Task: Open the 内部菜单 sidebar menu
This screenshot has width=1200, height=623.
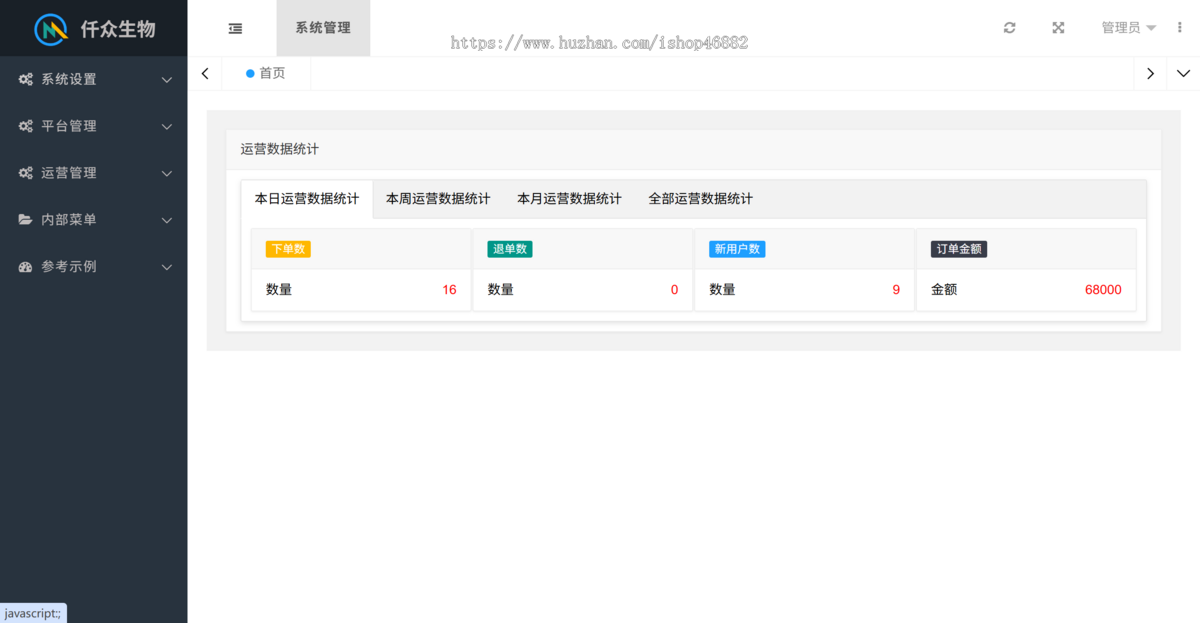Action: pyautogui.click(x=93, y=219)
